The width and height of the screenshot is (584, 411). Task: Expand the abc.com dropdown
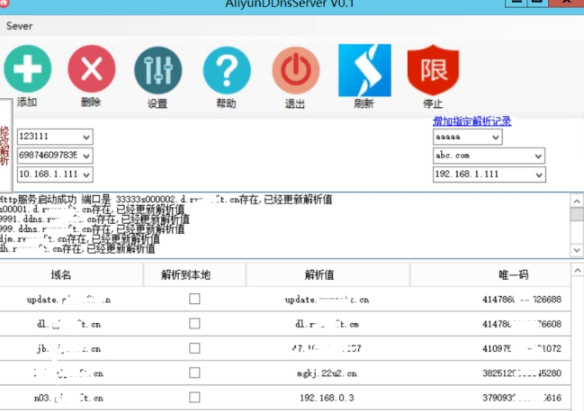point(538,156)
